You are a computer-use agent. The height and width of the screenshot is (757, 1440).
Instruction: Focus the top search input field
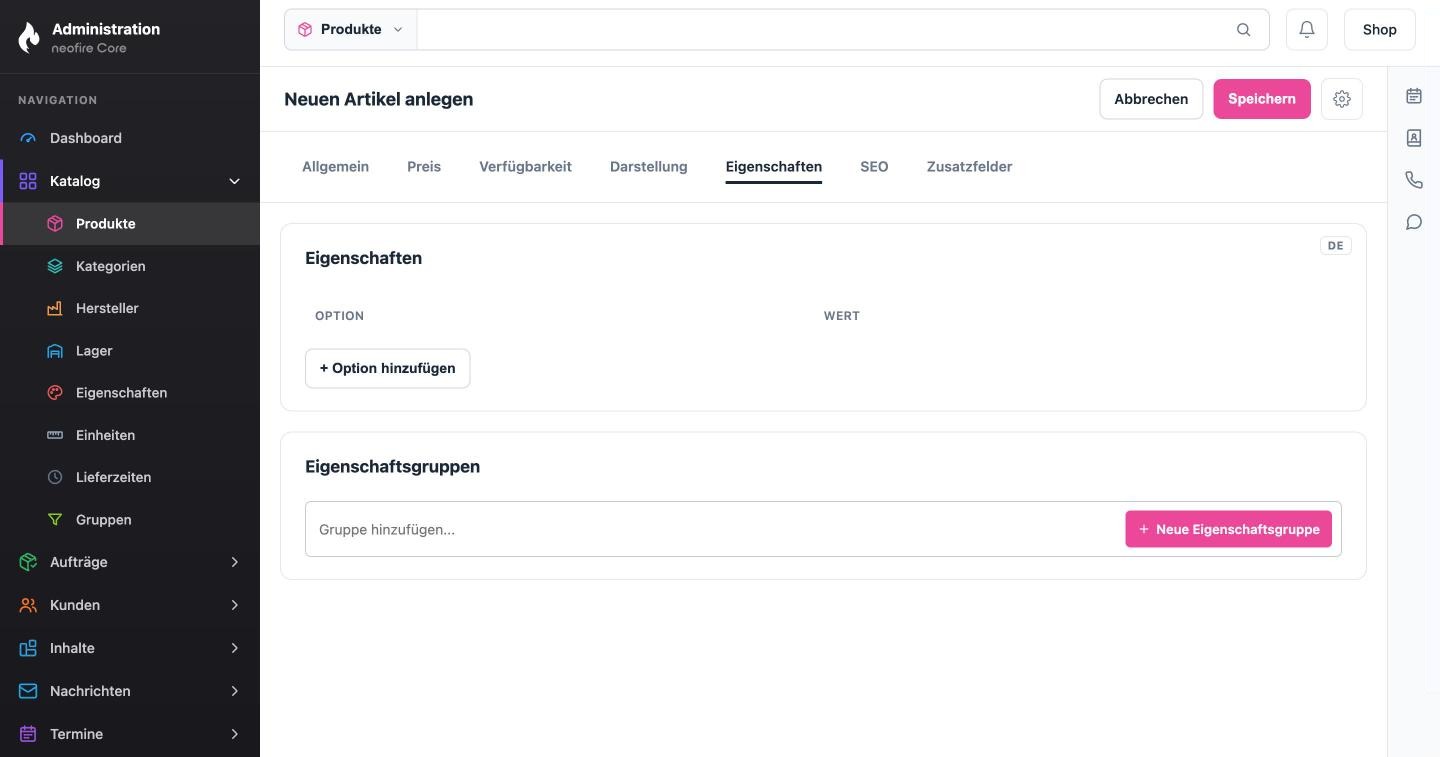click(x=825, y=30)
